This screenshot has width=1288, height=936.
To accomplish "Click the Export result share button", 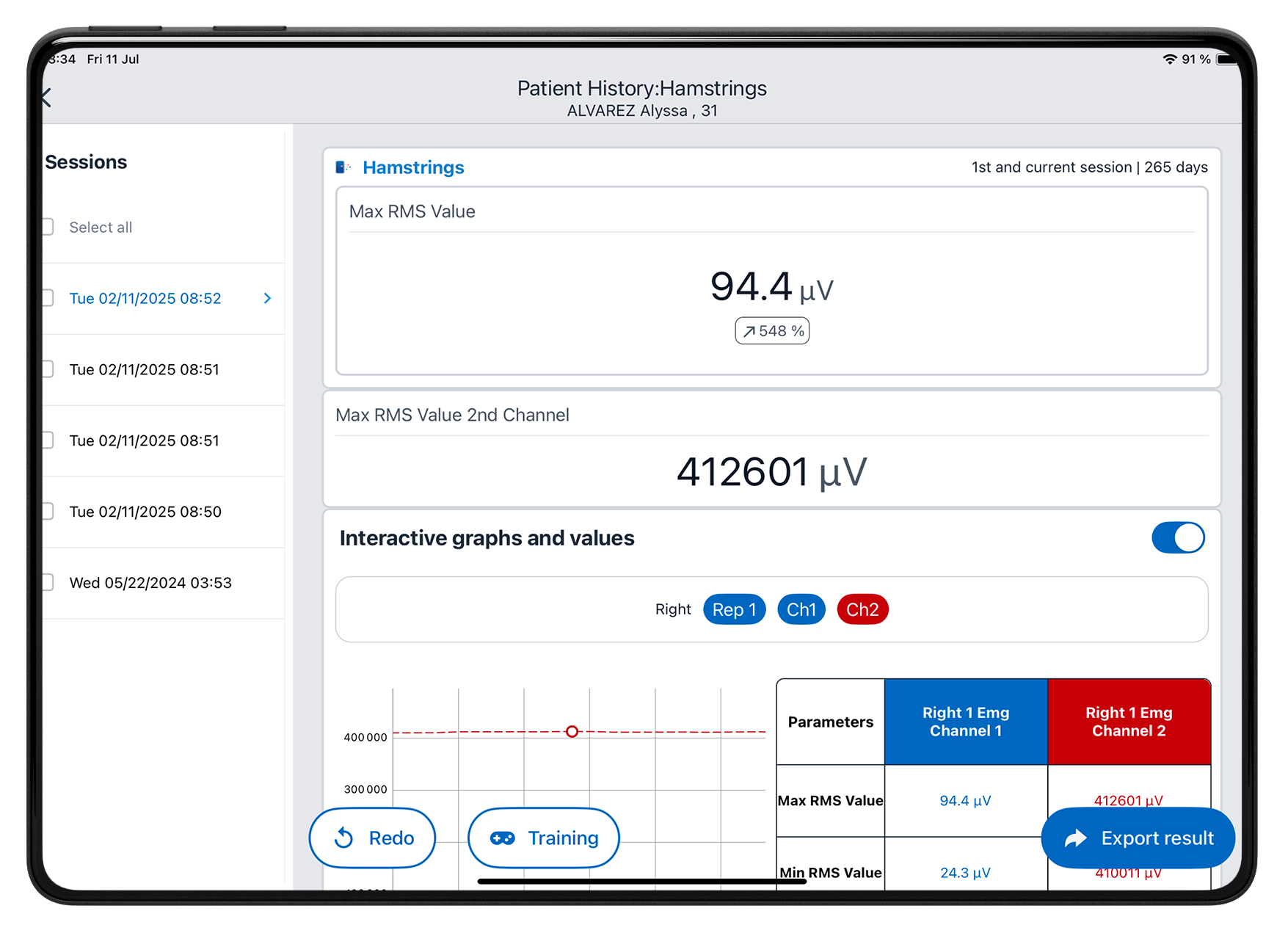I will 1138,838.
